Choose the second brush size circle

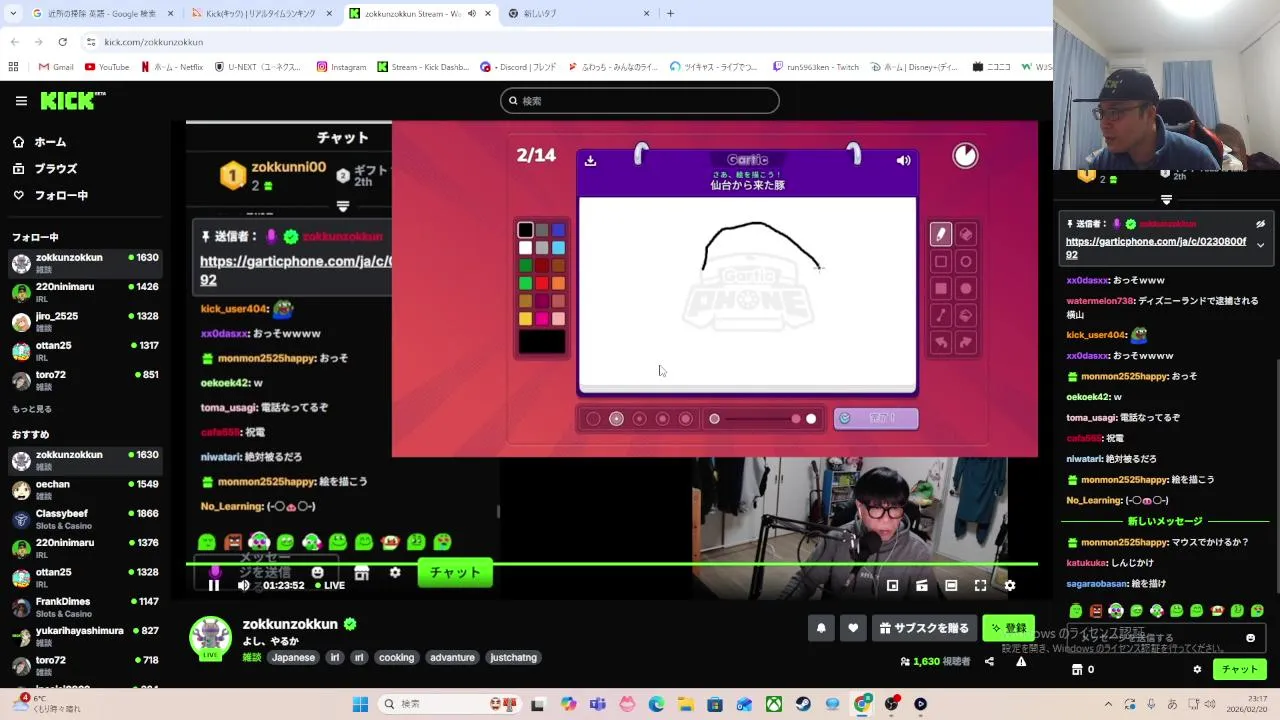[x=616, y=419]
